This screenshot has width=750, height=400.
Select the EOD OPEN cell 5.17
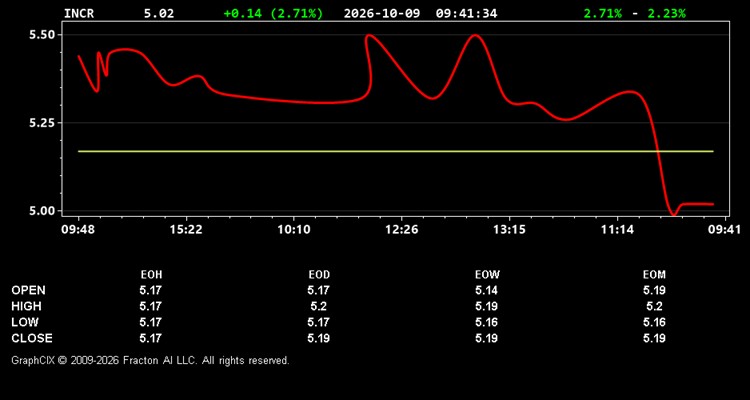pos(319,290)
